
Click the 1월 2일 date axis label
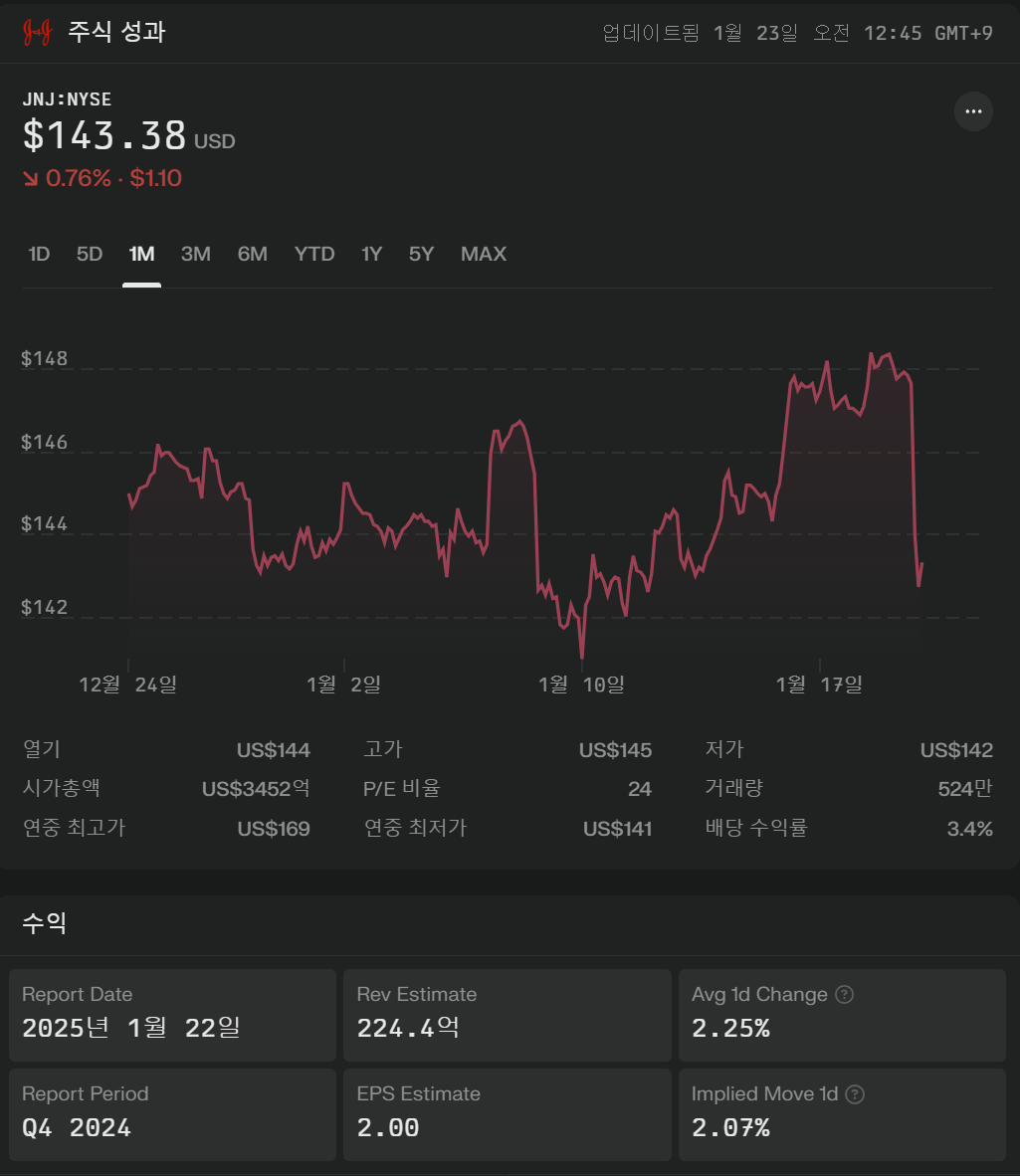344,685
